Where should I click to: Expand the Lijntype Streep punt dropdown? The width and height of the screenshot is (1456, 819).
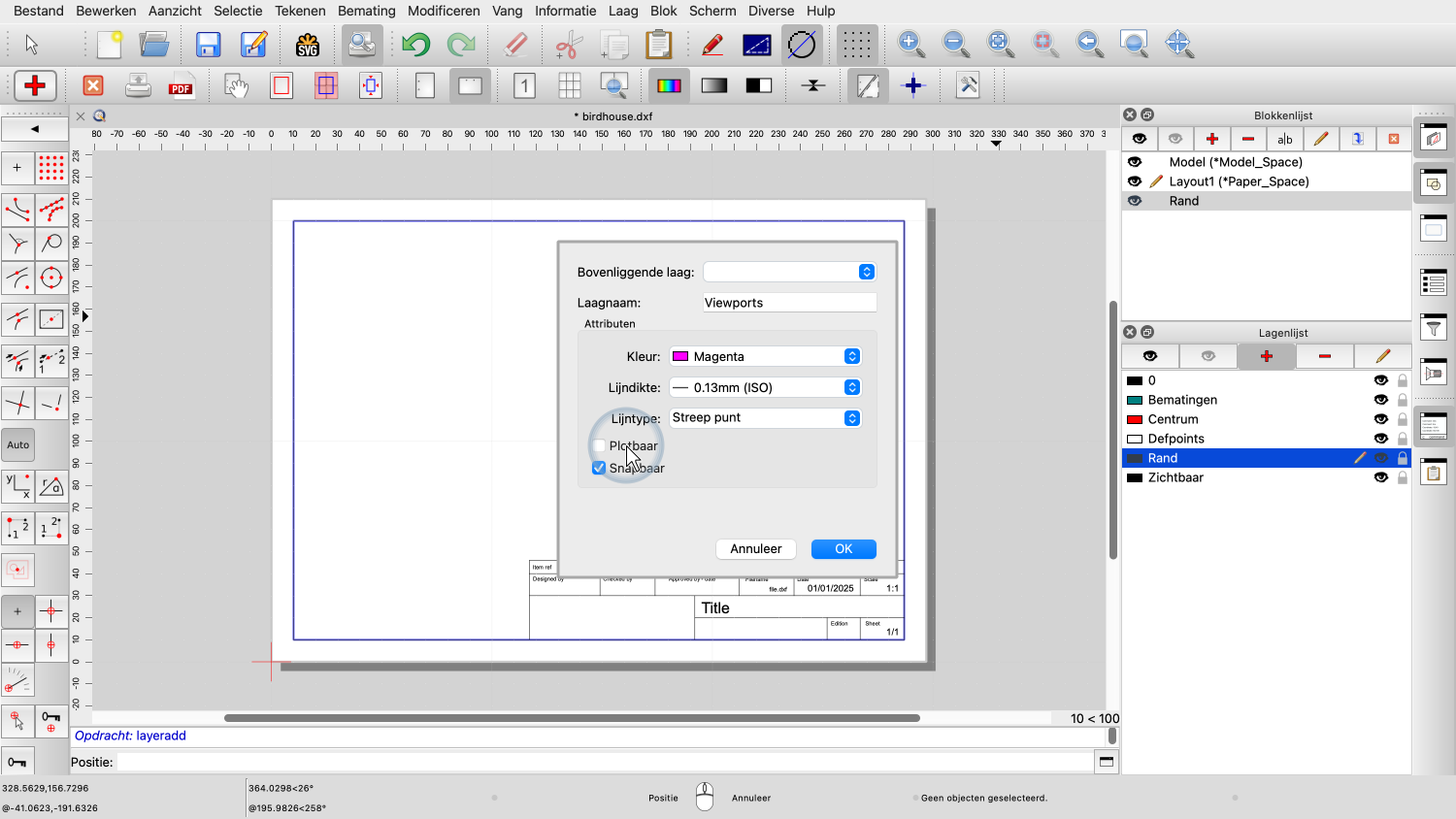(765, 418)
